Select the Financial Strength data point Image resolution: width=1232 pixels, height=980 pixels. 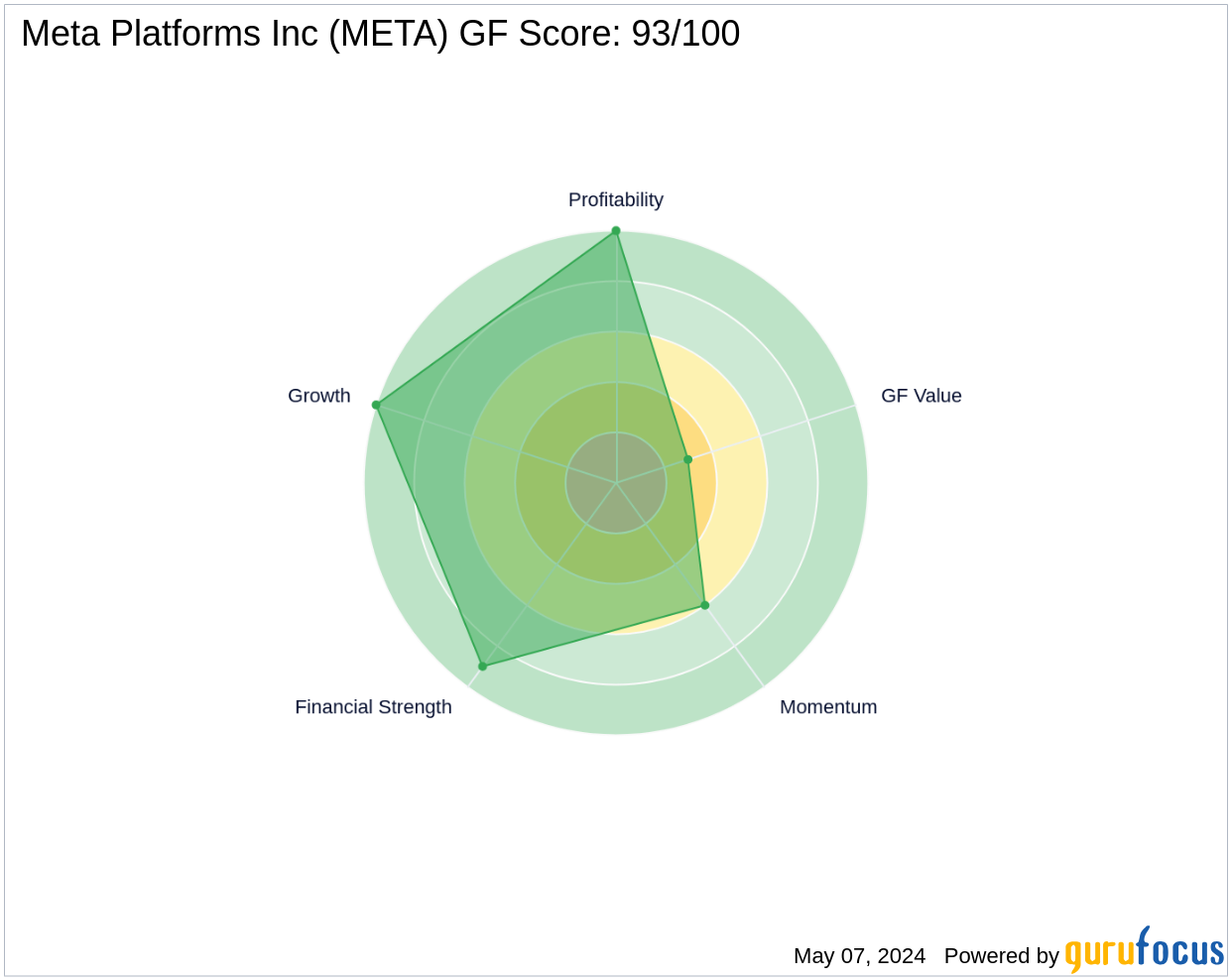[483, 666]
